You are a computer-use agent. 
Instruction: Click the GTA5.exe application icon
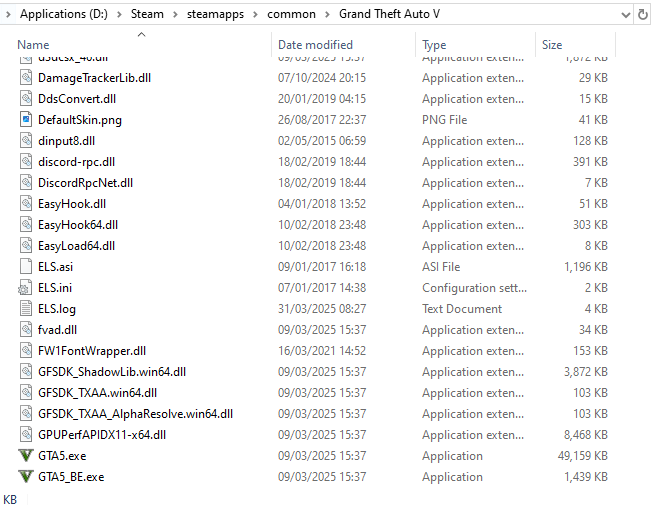click(26, 455)
